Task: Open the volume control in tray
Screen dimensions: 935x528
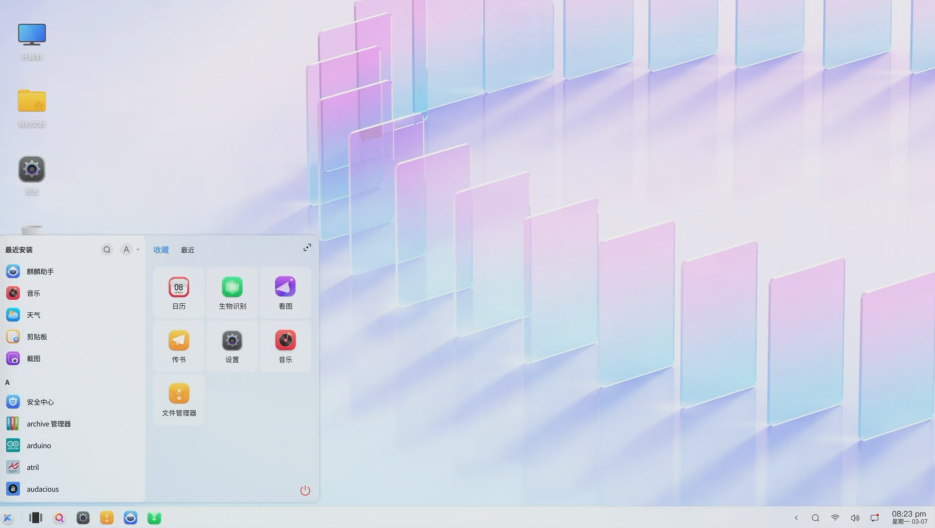Action: tap(855, 518)
